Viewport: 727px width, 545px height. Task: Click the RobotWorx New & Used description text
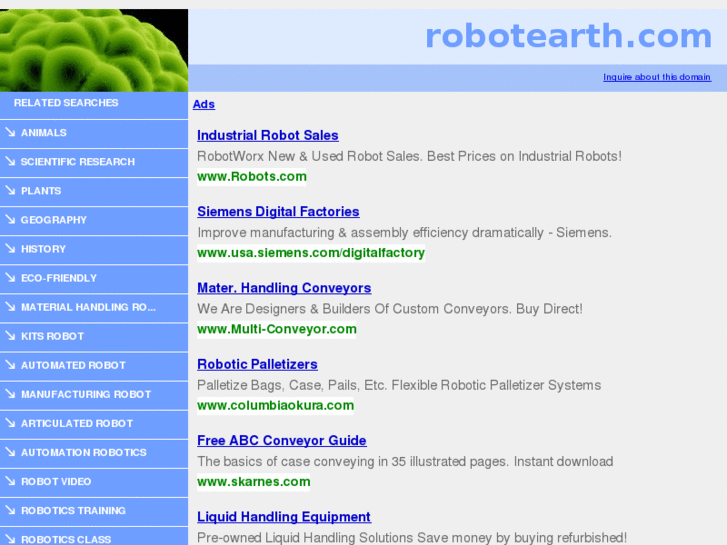tap(409, 156)
